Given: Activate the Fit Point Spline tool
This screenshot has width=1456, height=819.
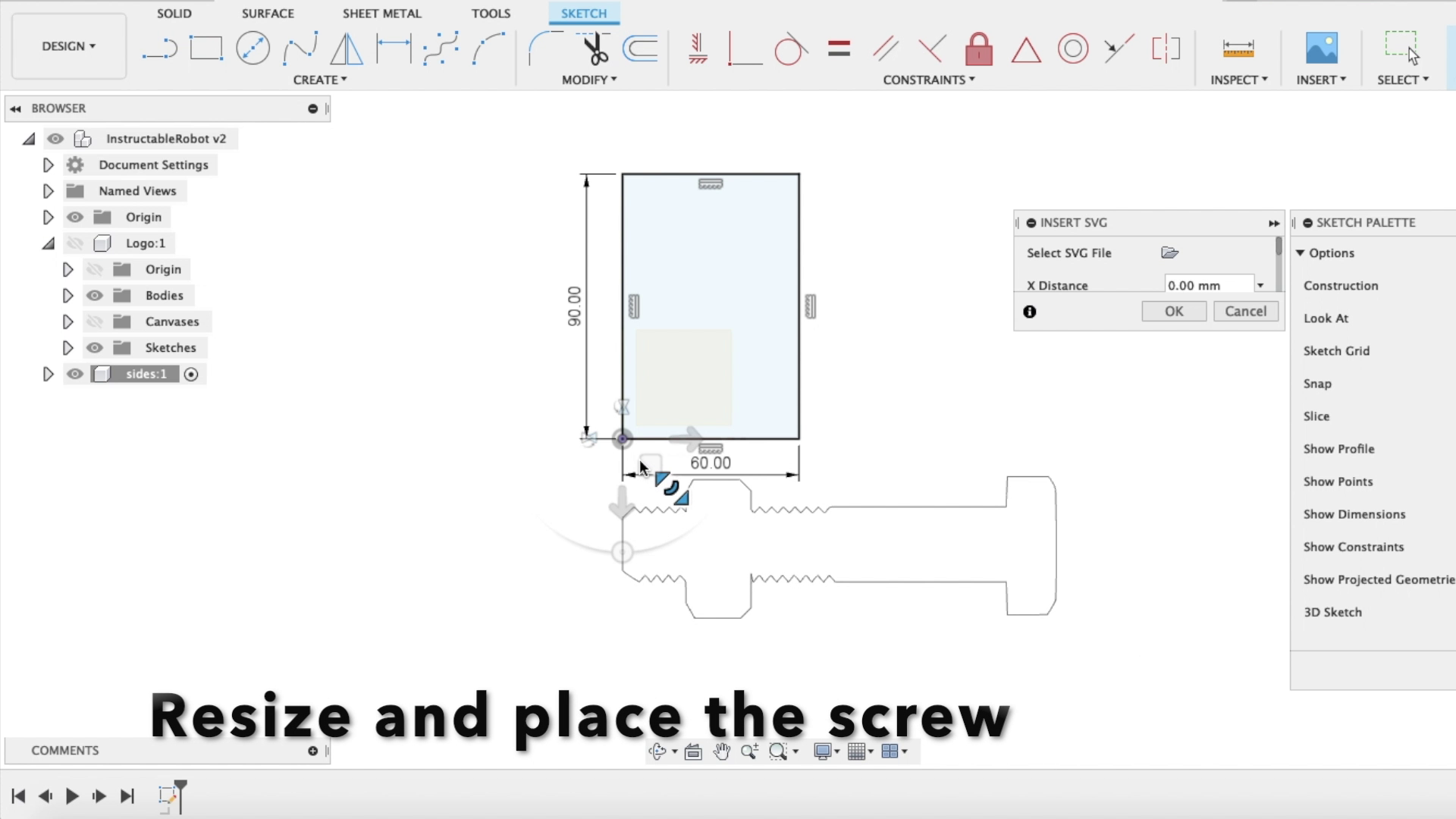Looking at the screenshot, I should coord(300,49).
